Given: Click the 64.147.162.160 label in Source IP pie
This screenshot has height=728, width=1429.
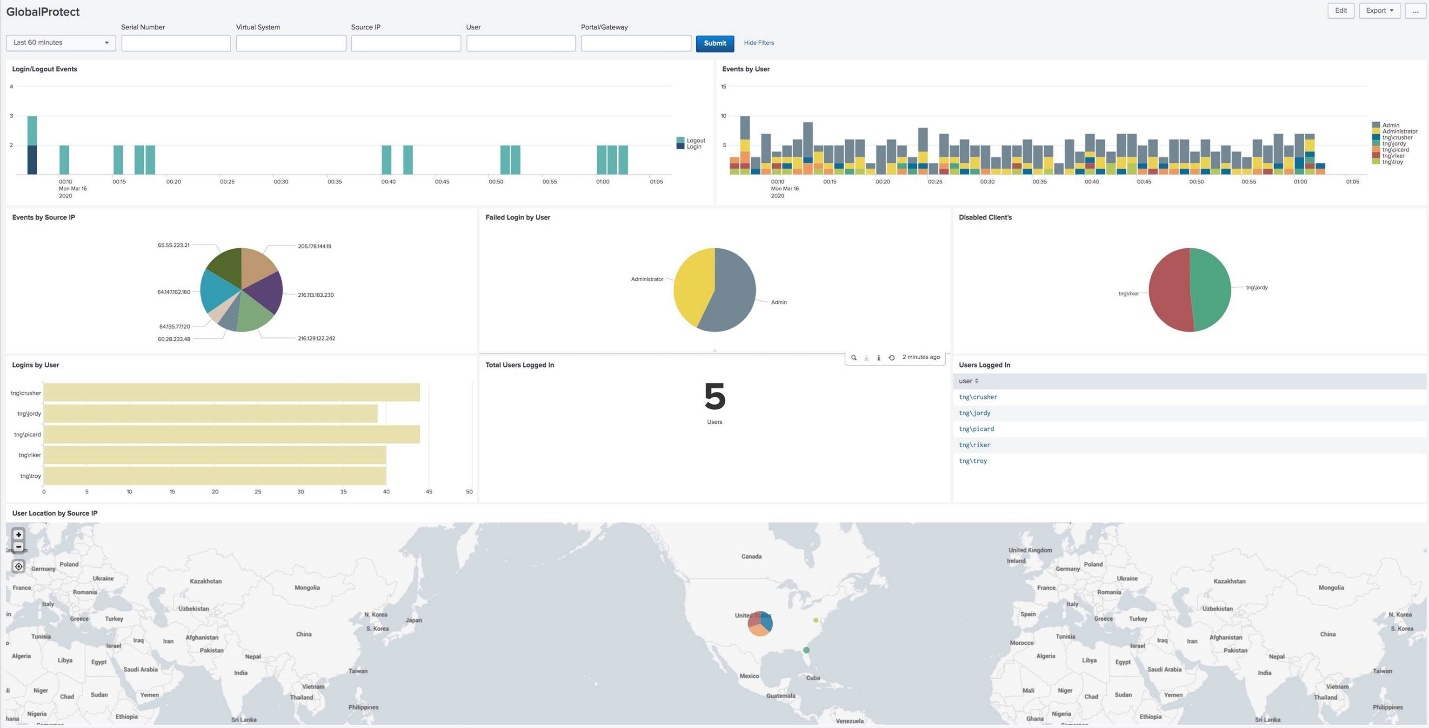Looking at the screenshot, I should [174, 292].
